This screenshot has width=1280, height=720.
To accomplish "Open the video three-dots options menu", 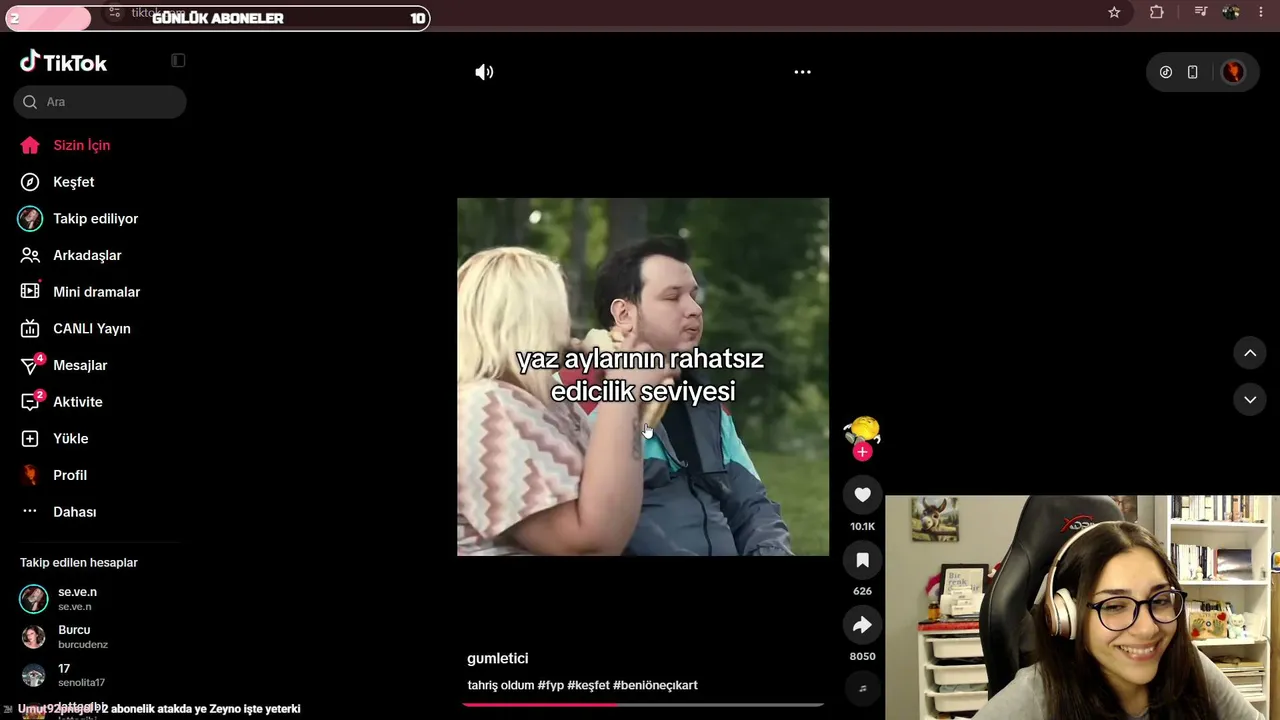I will click(x=802, y=72).
